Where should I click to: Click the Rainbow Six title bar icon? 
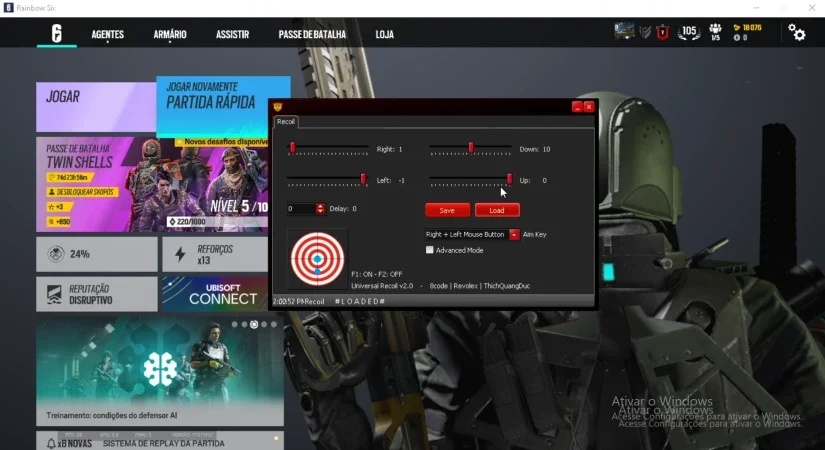coord(8,8)
